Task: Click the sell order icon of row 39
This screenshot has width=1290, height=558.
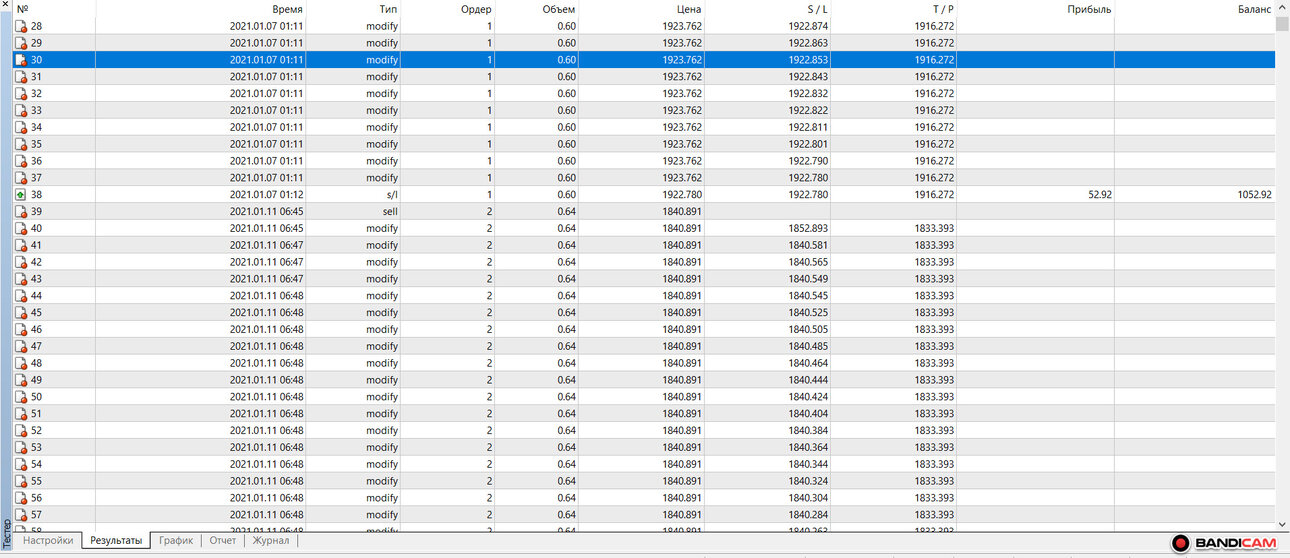Action: pos(21,212)
